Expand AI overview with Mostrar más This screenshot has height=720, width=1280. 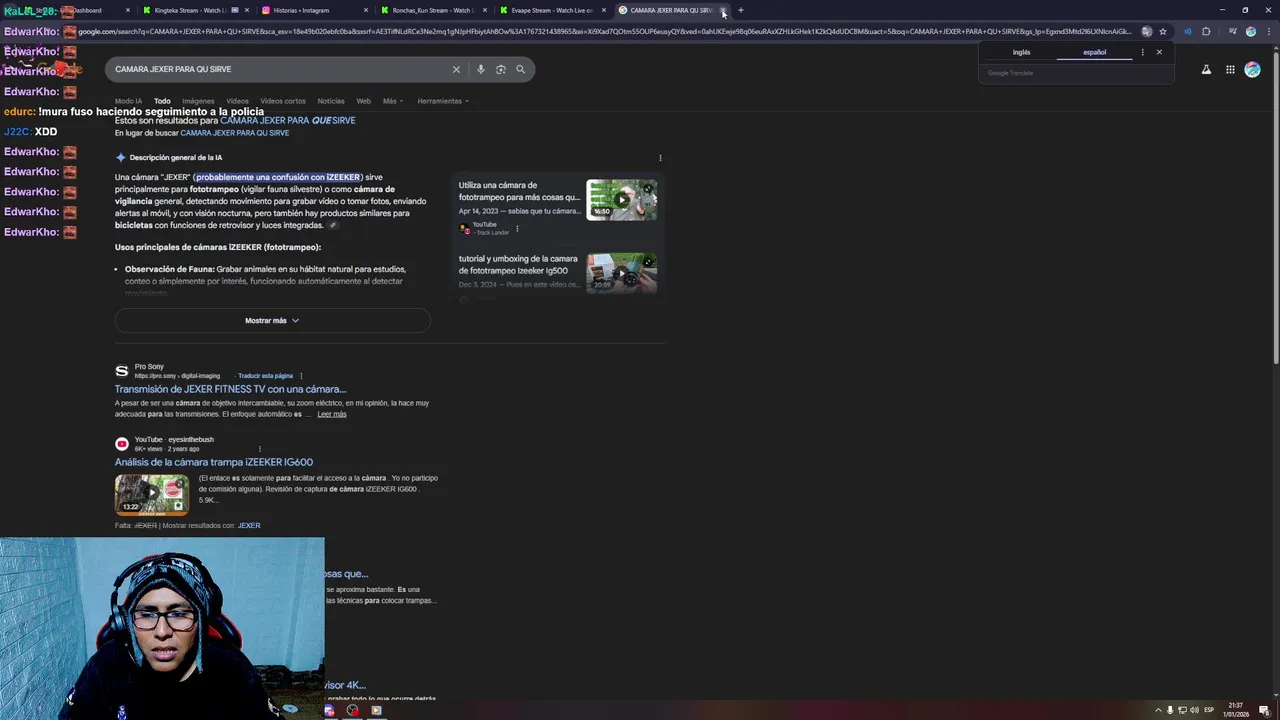[x=272, y=320]
